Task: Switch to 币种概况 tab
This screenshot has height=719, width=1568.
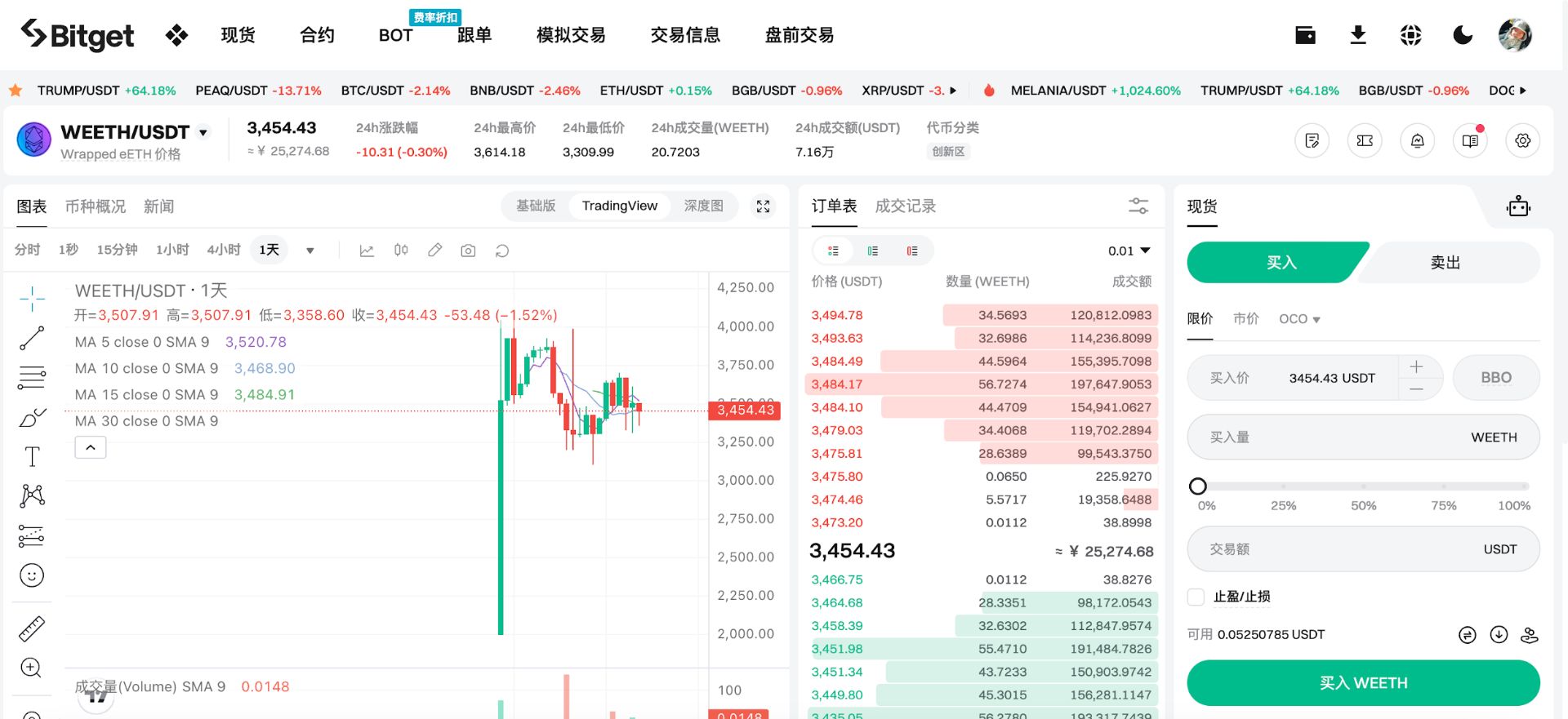Action: [96, 206]
